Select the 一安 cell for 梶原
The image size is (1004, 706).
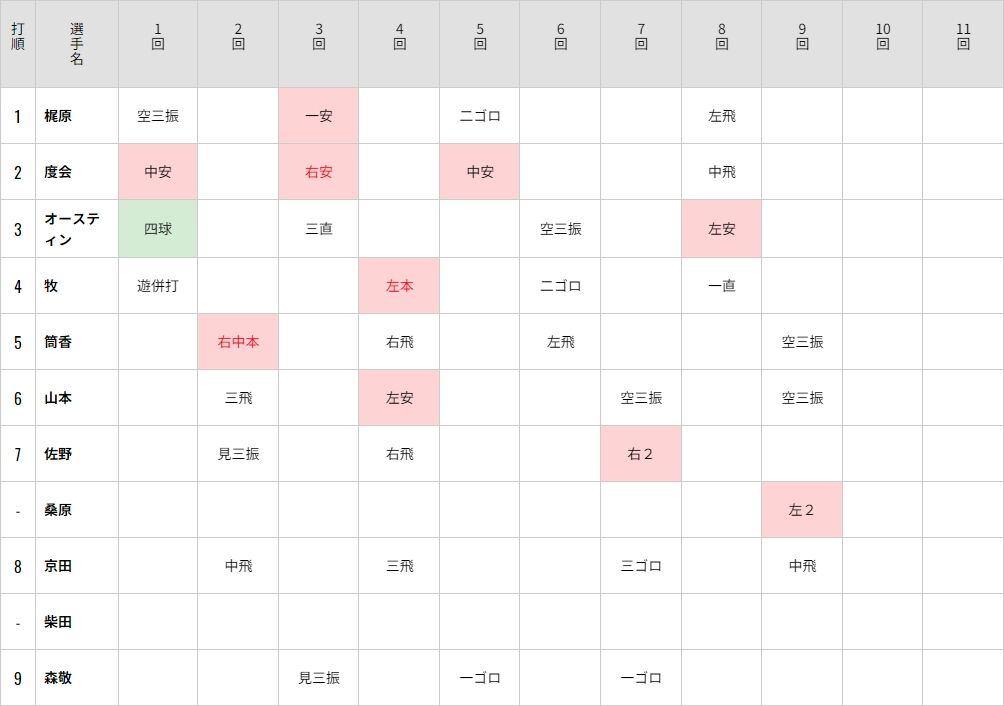[x=318, y=116]
